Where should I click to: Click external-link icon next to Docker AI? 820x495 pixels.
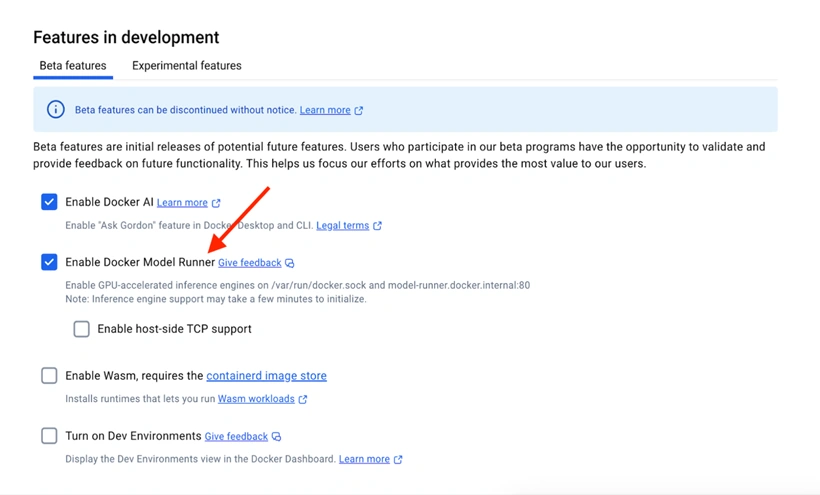click(216, 203)
